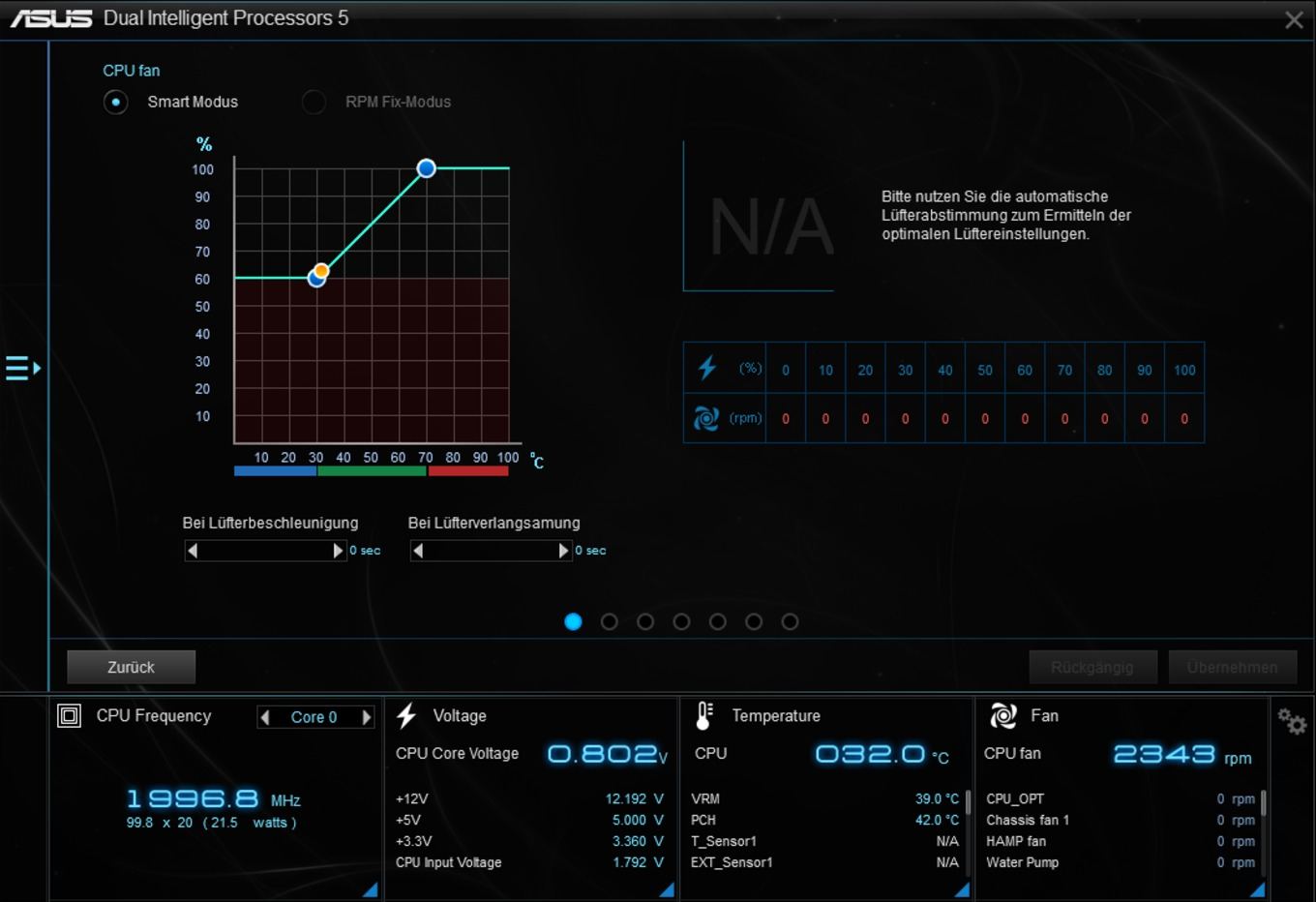Click the orange current temperature marker
The image size is (1316, 902).
coord(321,271)
